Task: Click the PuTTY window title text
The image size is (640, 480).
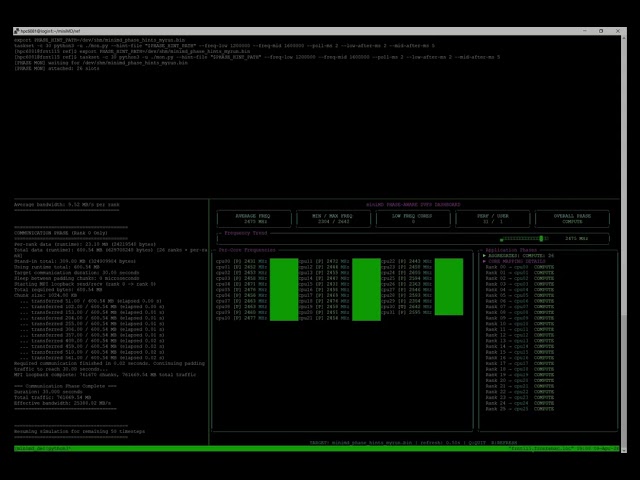Action: [x=50, y=31]
